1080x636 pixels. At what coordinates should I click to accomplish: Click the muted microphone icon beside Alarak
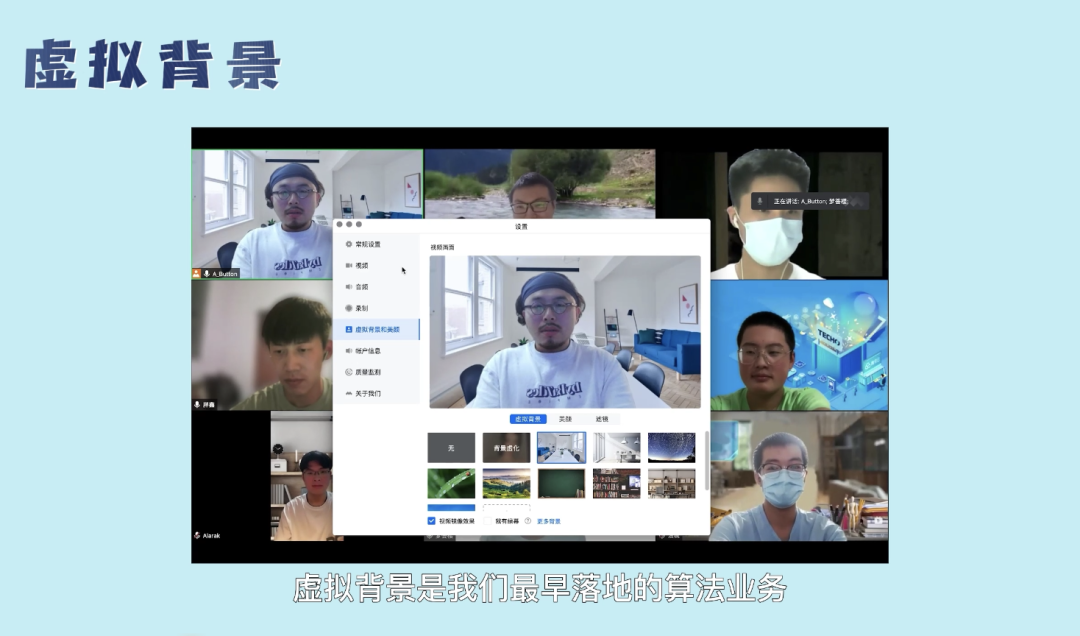click(198, 535)
